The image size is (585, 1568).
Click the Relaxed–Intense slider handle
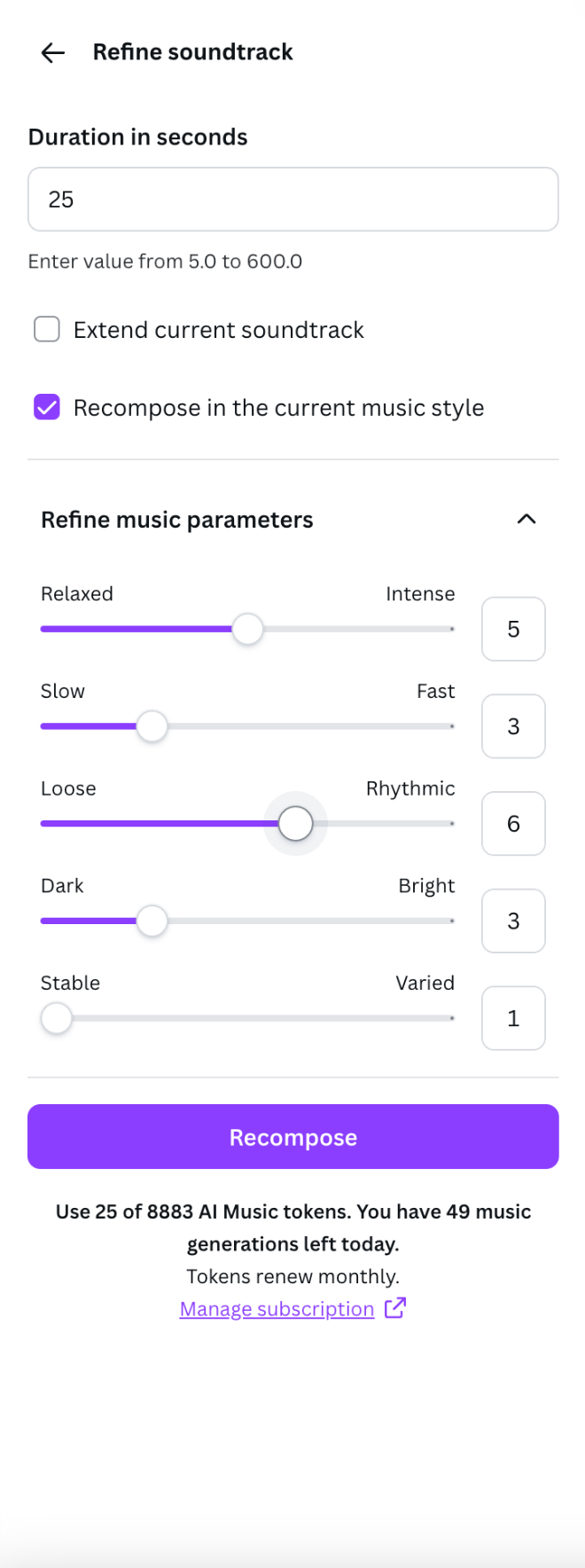(247, 629)
